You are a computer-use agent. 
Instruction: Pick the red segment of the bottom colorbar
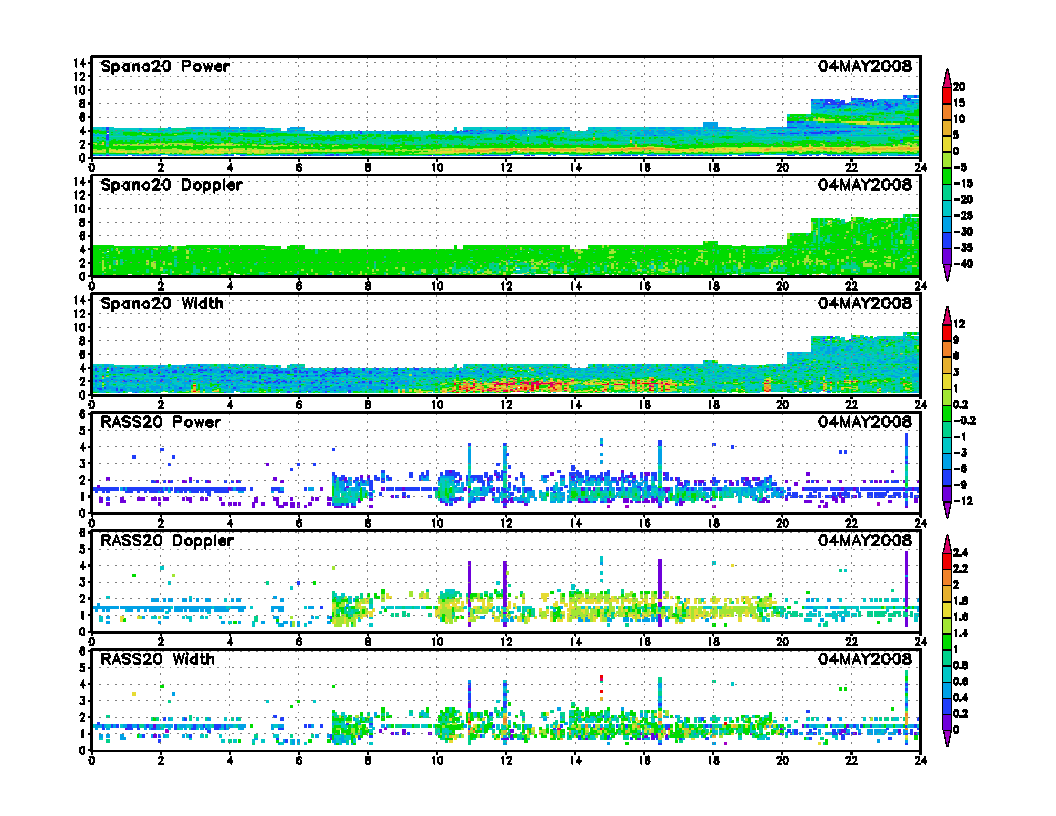[947, 562]
